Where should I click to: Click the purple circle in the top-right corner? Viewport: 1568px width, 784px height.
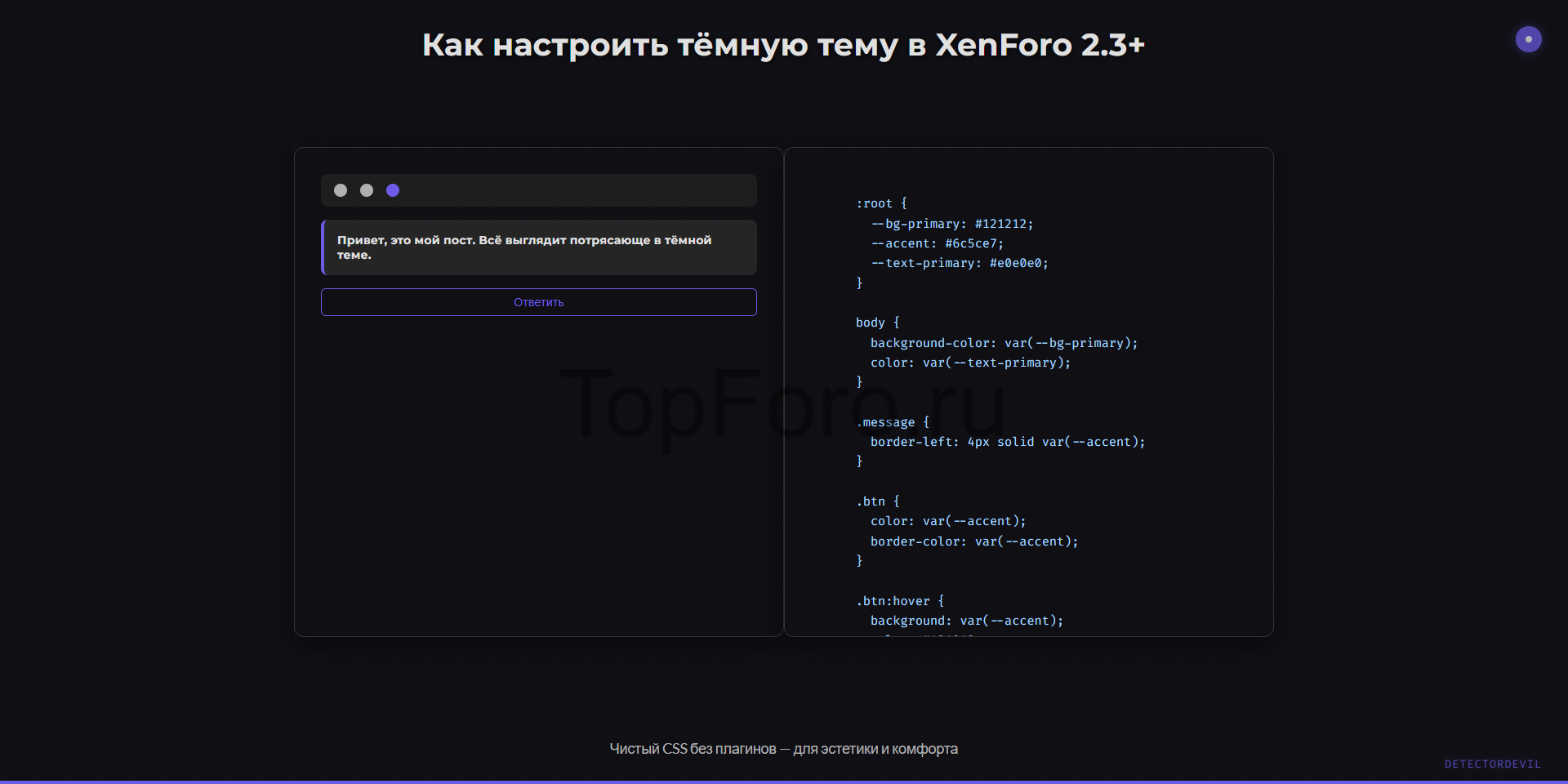[x=1528, y=39]
